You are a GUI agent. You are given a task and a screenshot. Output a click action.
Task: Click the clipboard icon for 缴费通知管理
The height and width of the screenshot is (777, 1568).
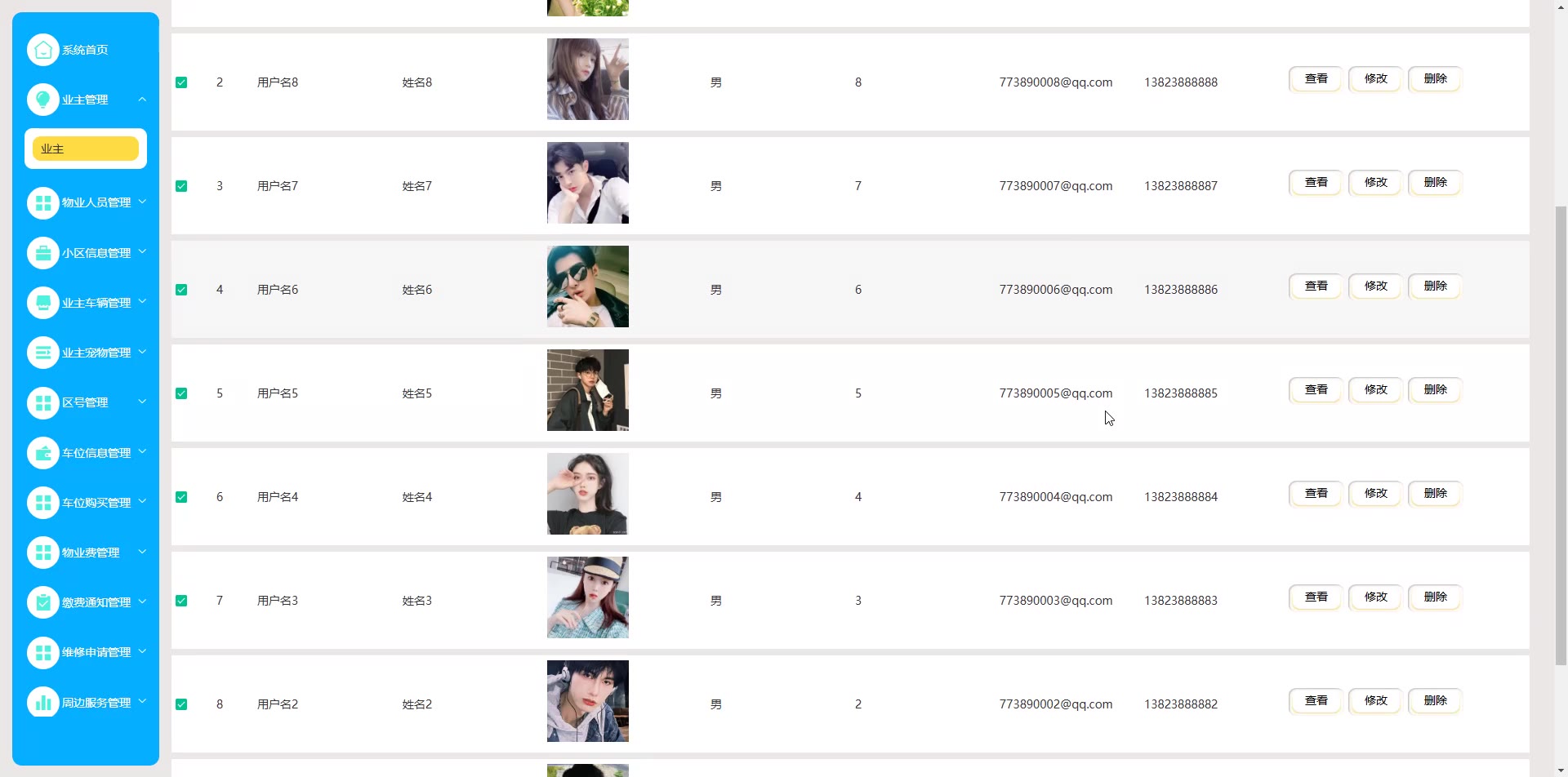tap(43, 602)
